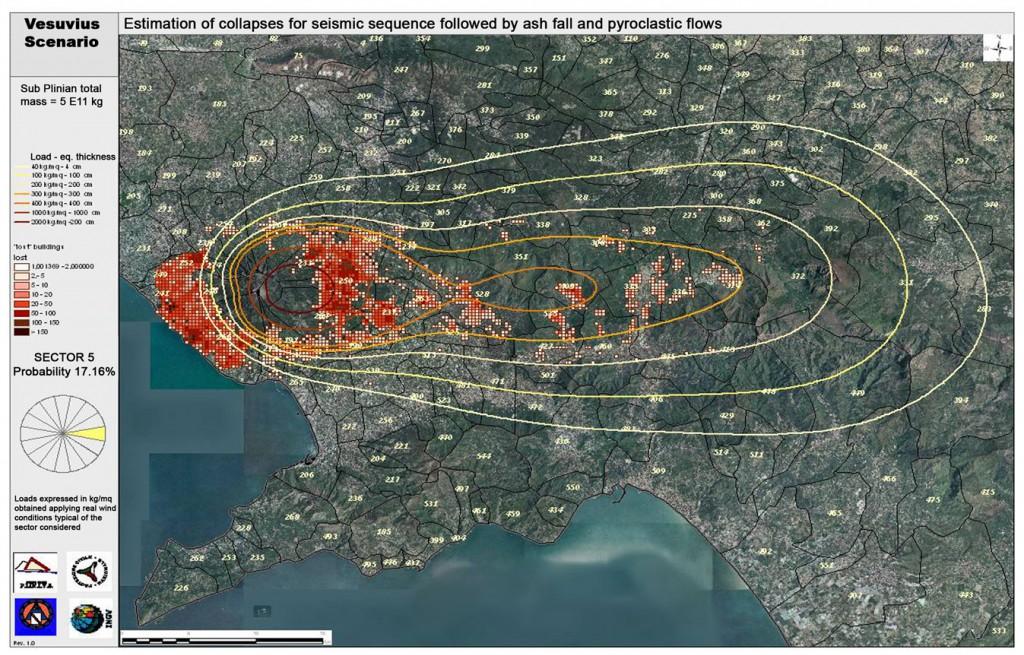Click the Sub Plinian total mass text
This screenshot has height=655, width=1024.
point(59,95)
